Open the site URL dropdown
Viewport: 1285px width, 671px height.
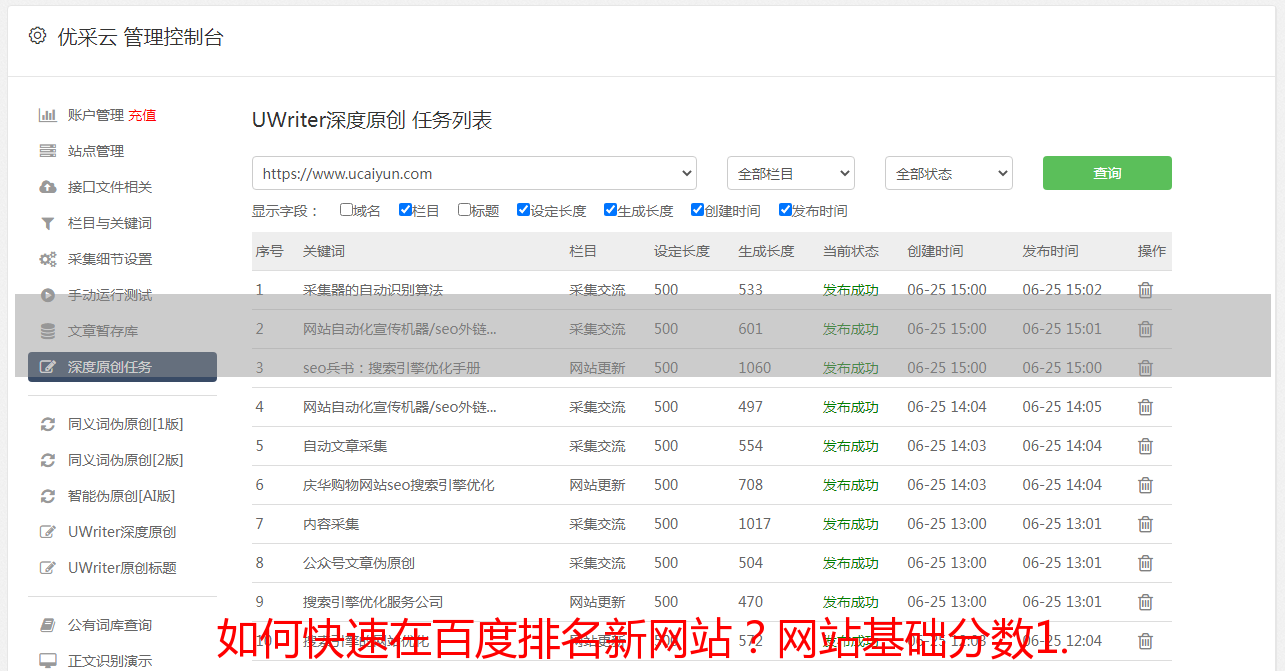474,173
